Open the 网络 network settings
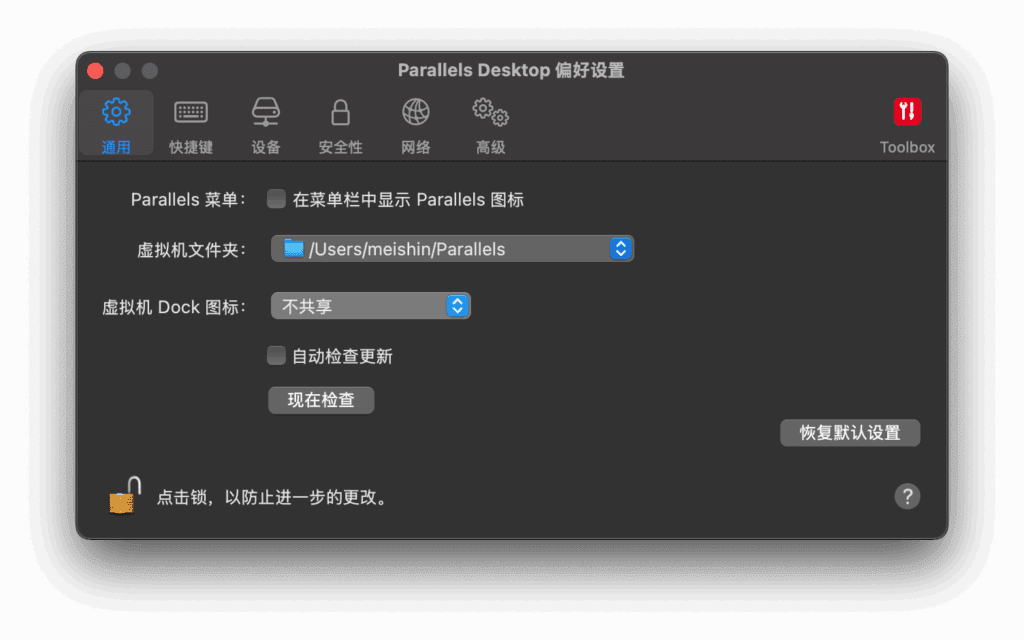Viewport: 1024px width, 640px height. pyautogui.click(x=415, y=122)
